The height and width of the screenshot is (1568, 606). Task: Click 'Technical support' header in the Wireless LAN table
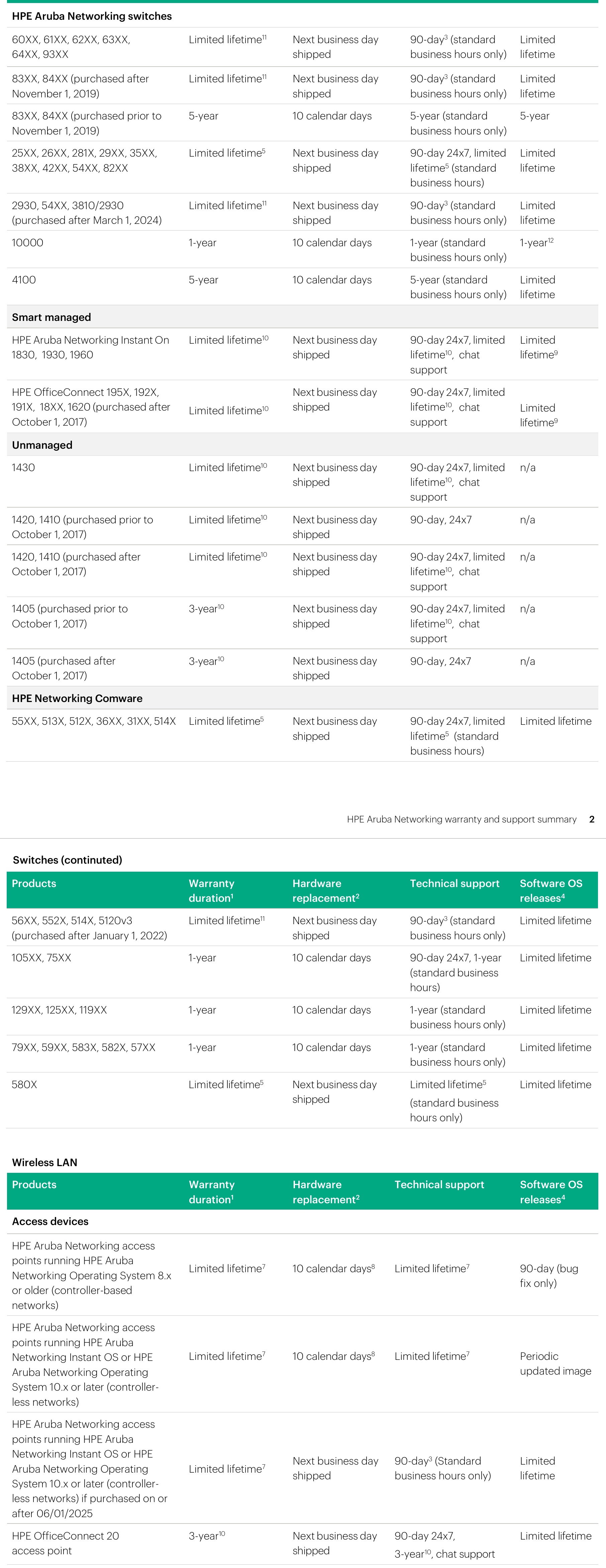439,1185
